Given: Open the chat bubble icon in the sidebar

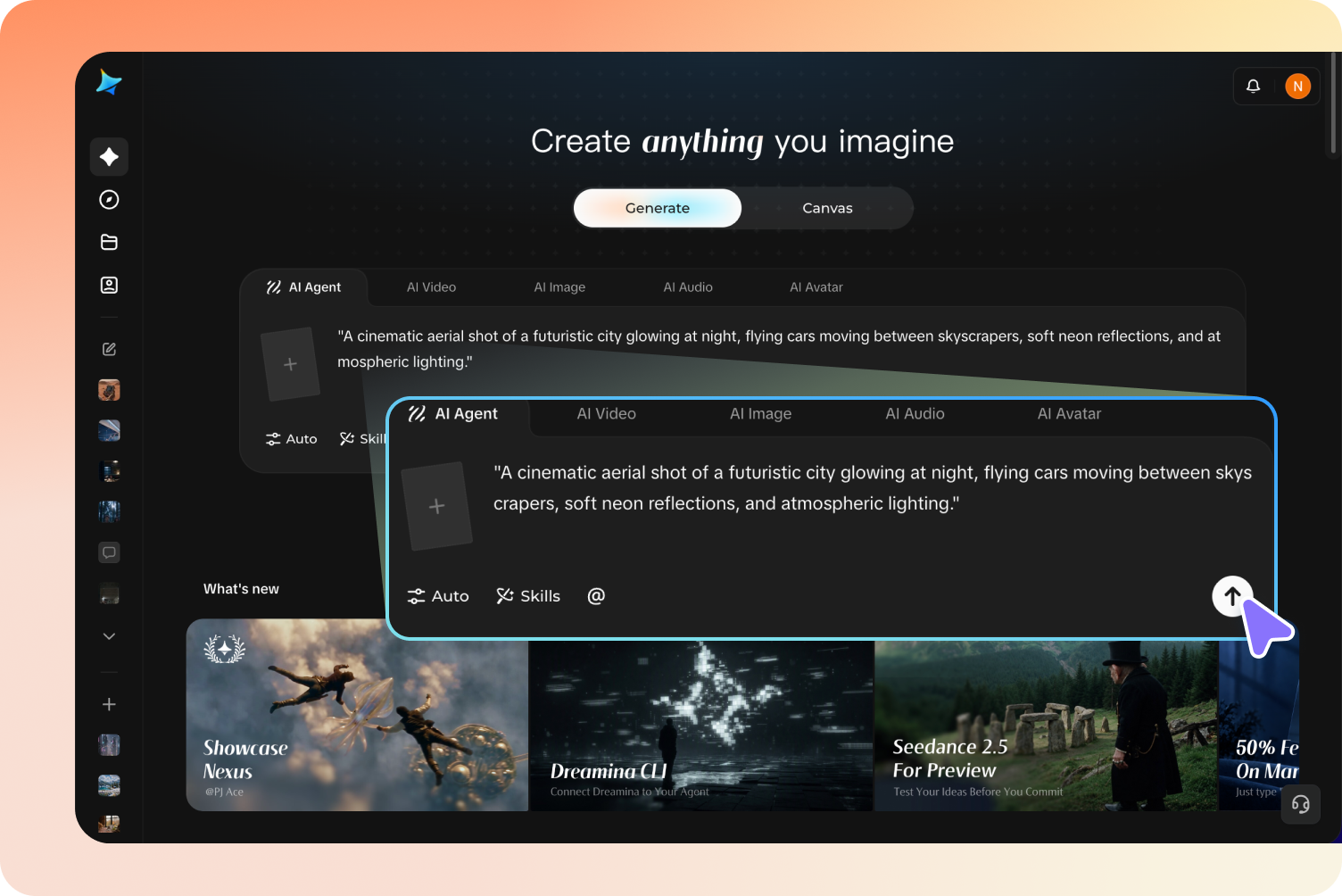Looking at the screenshot, I should click(109, 552).
